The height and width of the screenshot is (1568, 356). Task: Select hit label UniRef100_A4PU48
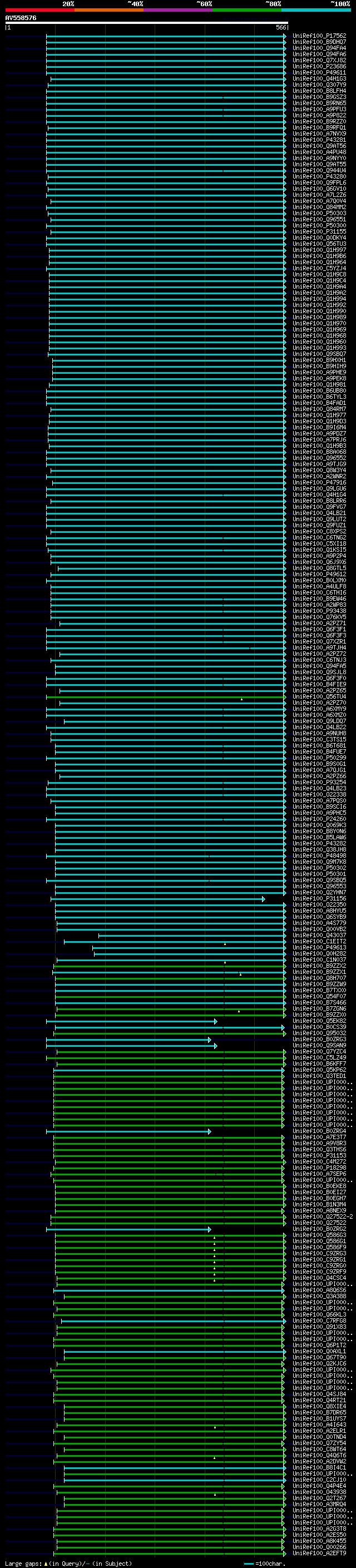coord(319,152)
